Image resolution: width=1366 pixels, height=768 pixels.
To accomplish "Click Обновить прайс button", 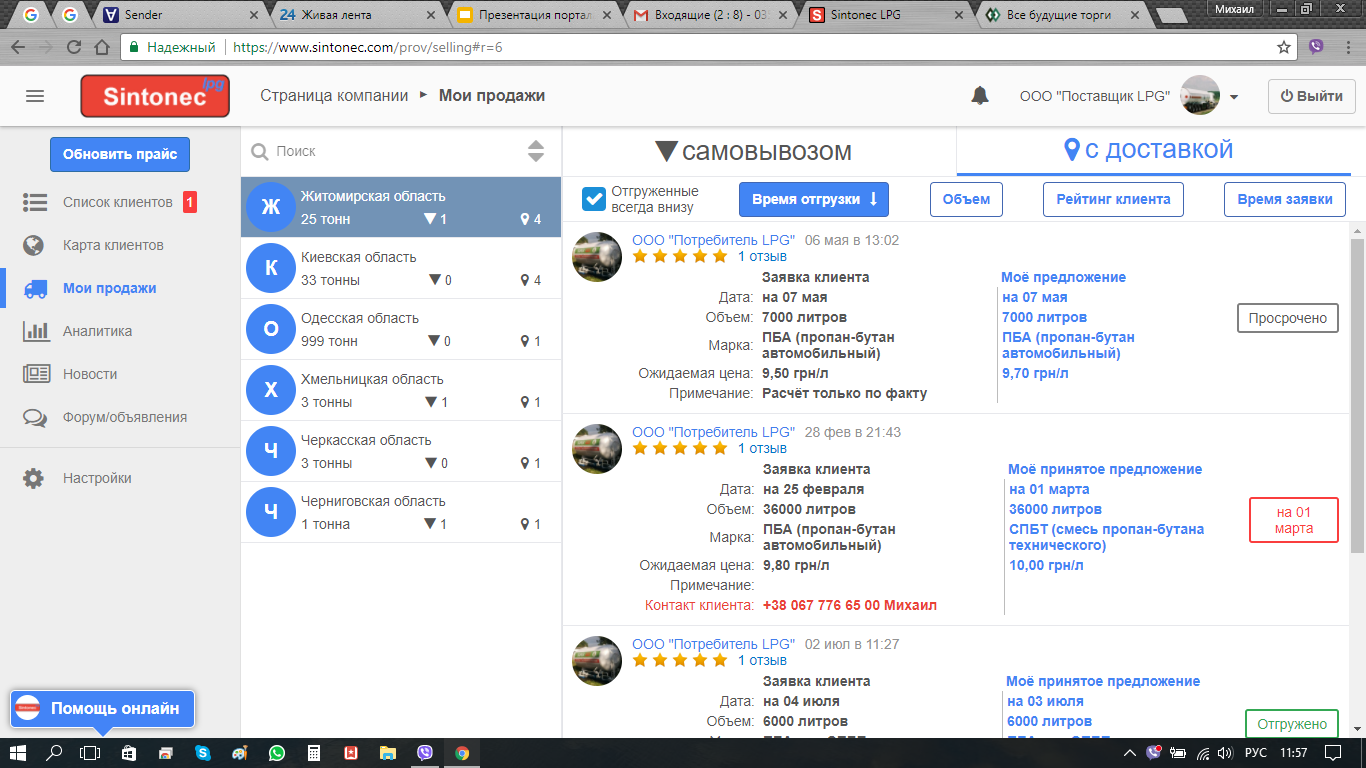I will click(x=120, y=154).
